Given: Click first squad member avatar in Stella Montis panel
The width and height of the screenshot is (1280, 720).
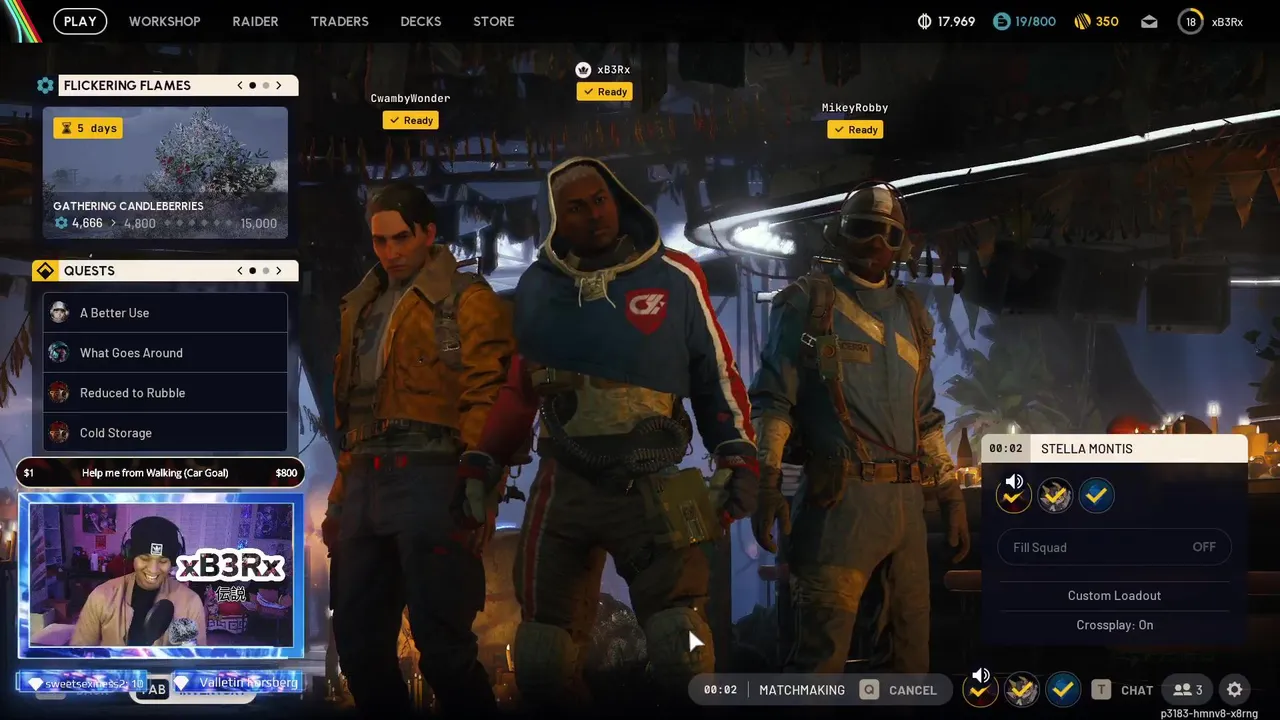Looking at the screenshot, I should (1013, 494).
